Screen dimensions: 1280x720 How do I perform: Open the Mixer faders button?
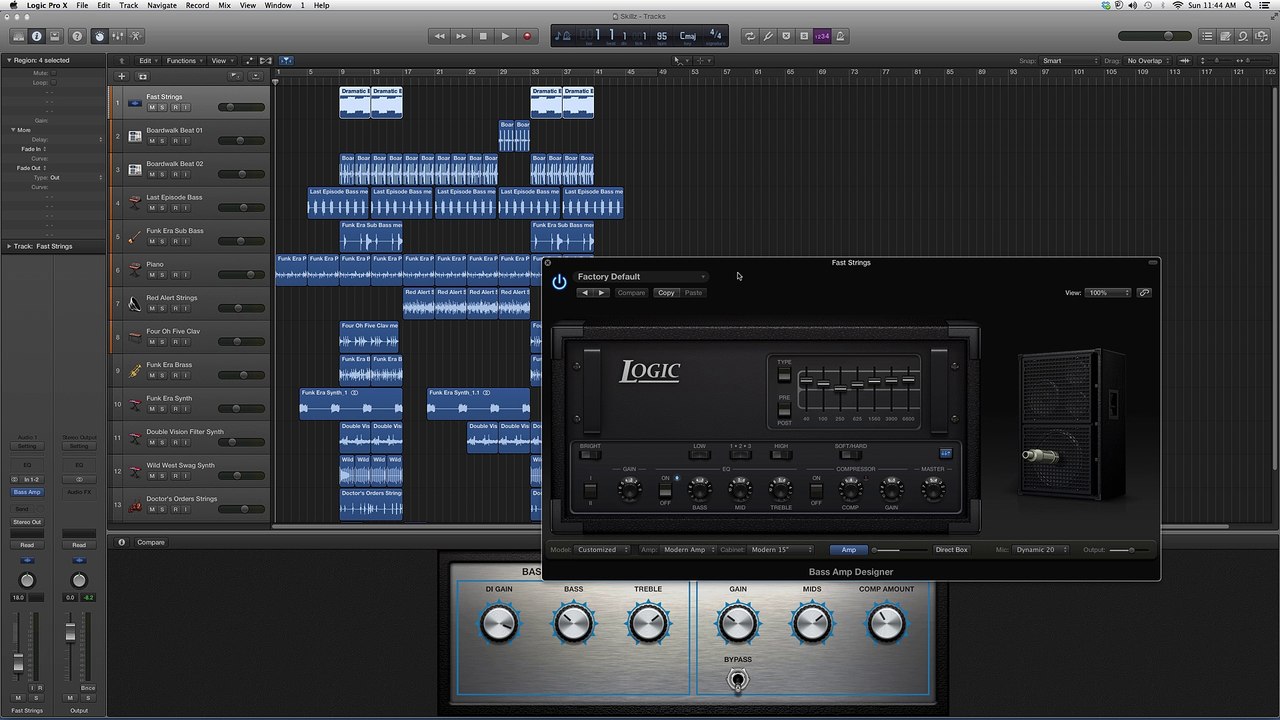pyautogui.click(x=117, y=36)
